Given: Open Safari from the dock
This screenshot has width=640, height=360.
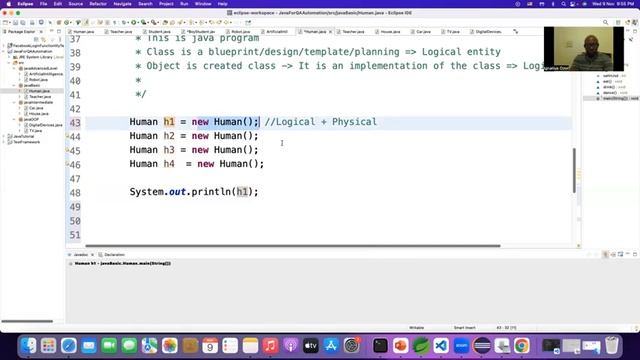Looking at the screenshot, I should click(x=69, y=346).
